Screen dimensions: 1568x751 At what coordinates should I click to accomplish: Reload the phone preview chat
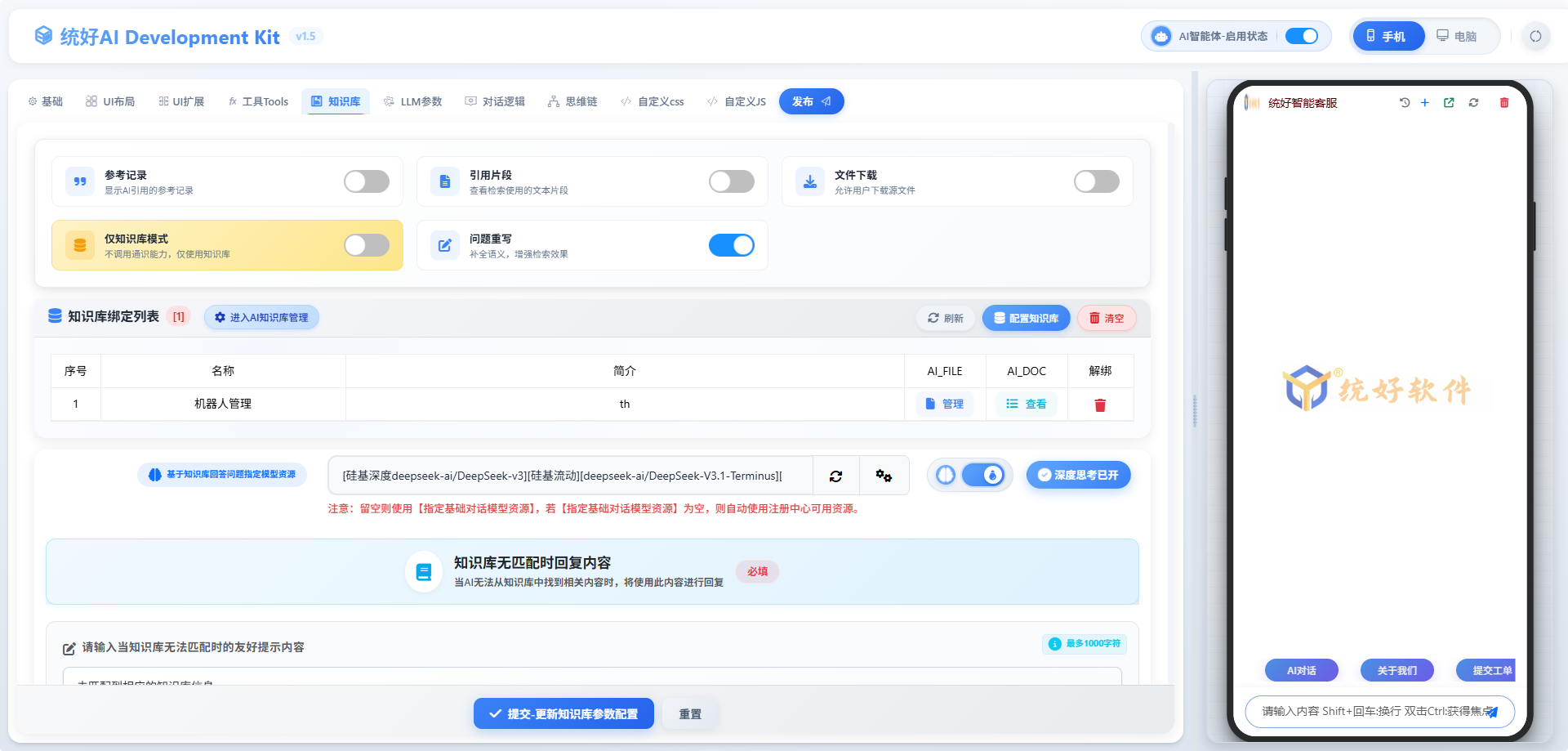[1473, 103]
